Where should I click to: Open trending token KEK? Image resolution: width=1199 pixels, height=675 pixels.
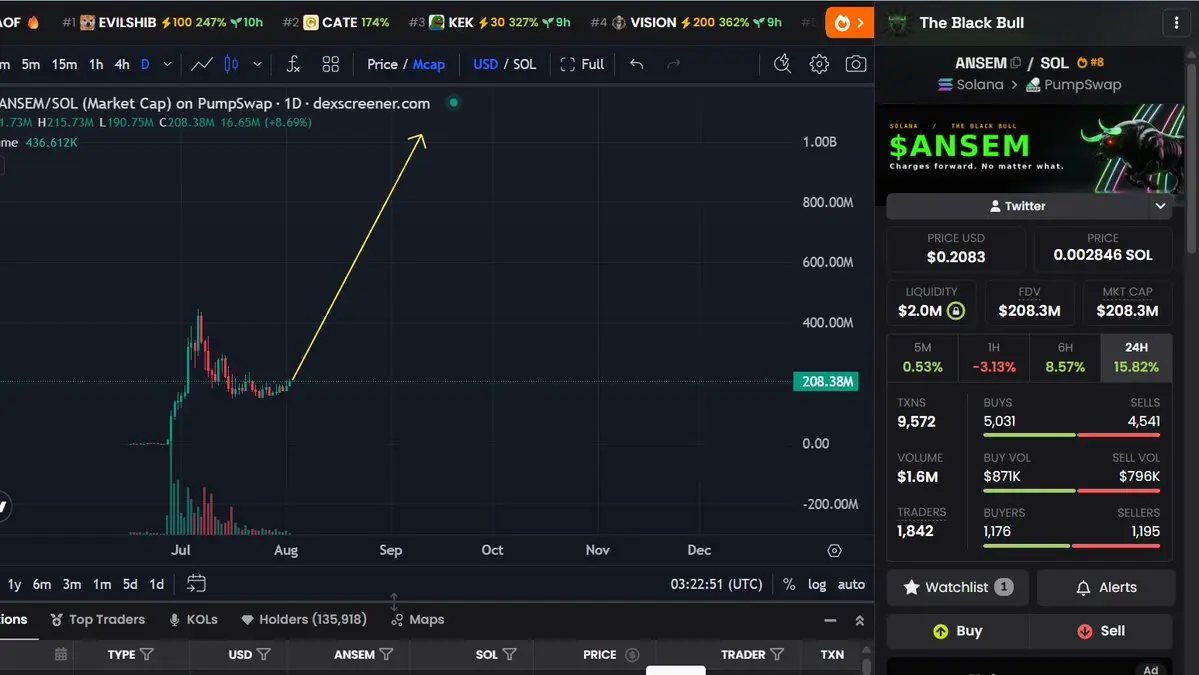(489, 22)
